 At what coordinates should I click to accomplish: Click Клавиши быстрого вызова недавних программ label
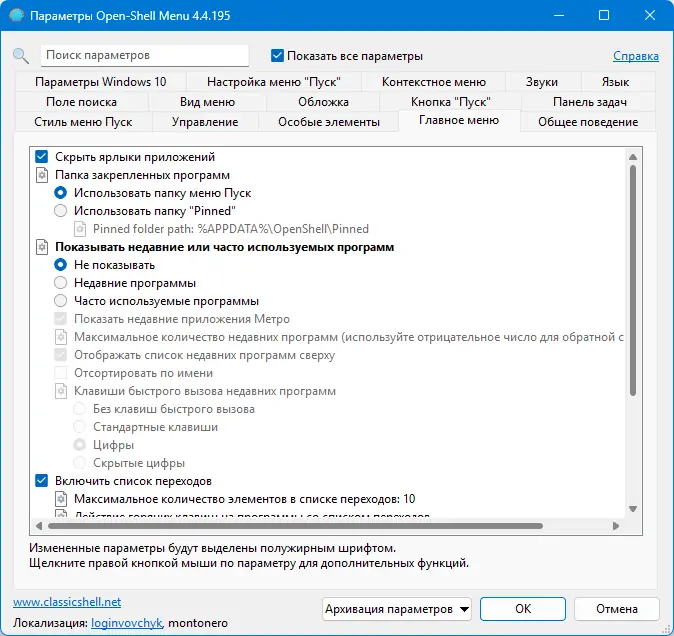point(205,391)
